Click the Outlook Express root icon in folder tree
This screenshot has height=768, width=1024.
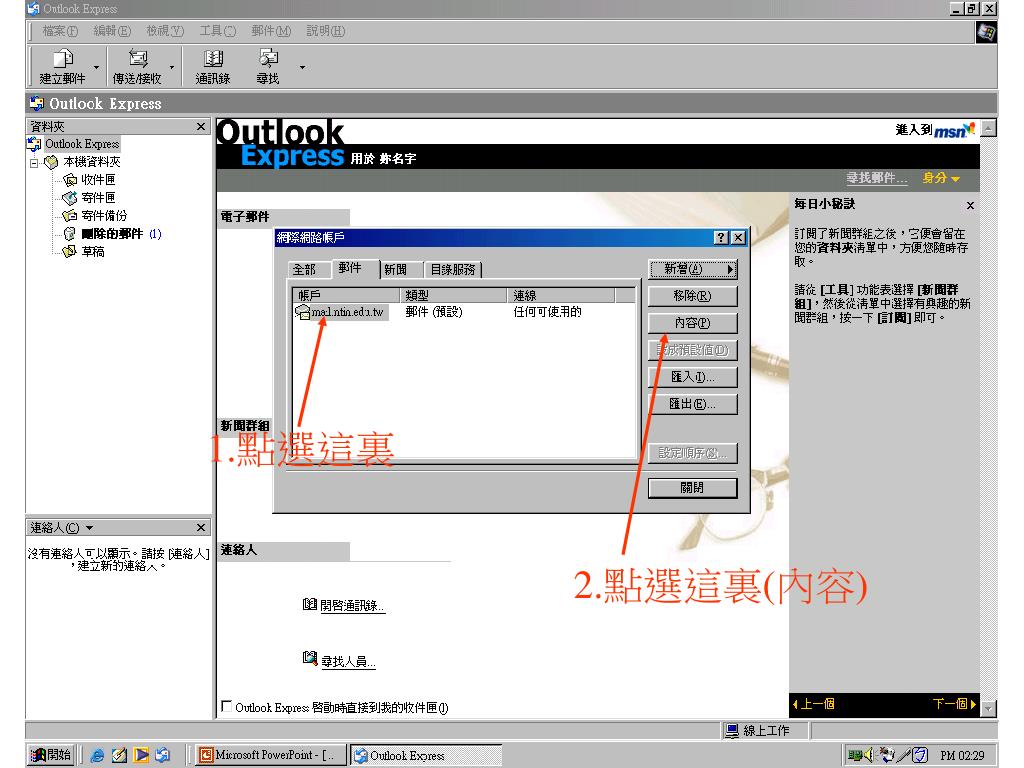tap(34, 144)
